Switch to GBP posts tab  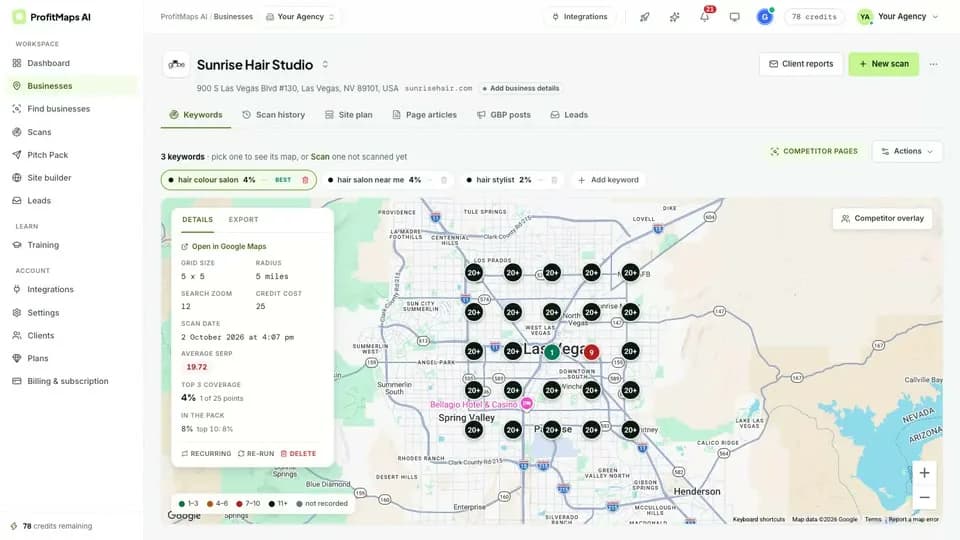tap(503, 115)
